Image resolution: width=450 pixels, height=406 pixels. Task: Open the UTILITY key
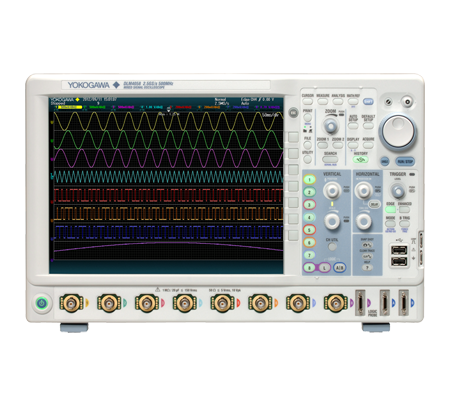(307, 159)
